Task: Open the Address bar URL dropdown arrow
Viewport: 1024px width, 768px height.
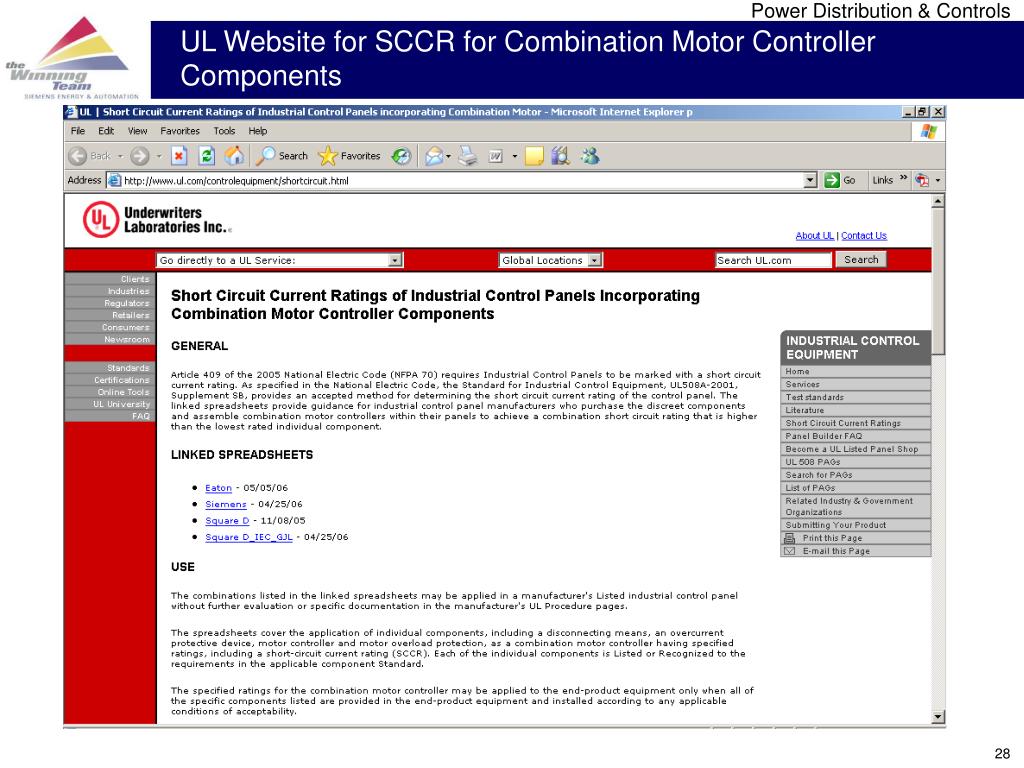Action: point(810,180)
